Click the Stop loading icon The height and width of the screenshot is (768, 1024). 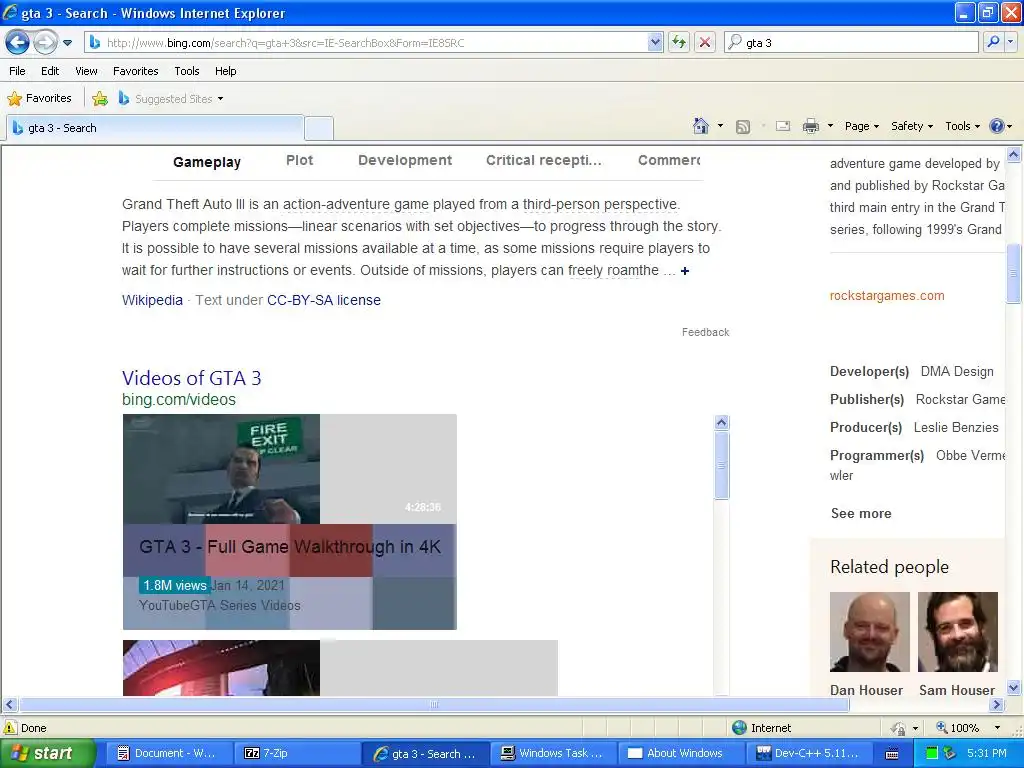pos(705,43)
